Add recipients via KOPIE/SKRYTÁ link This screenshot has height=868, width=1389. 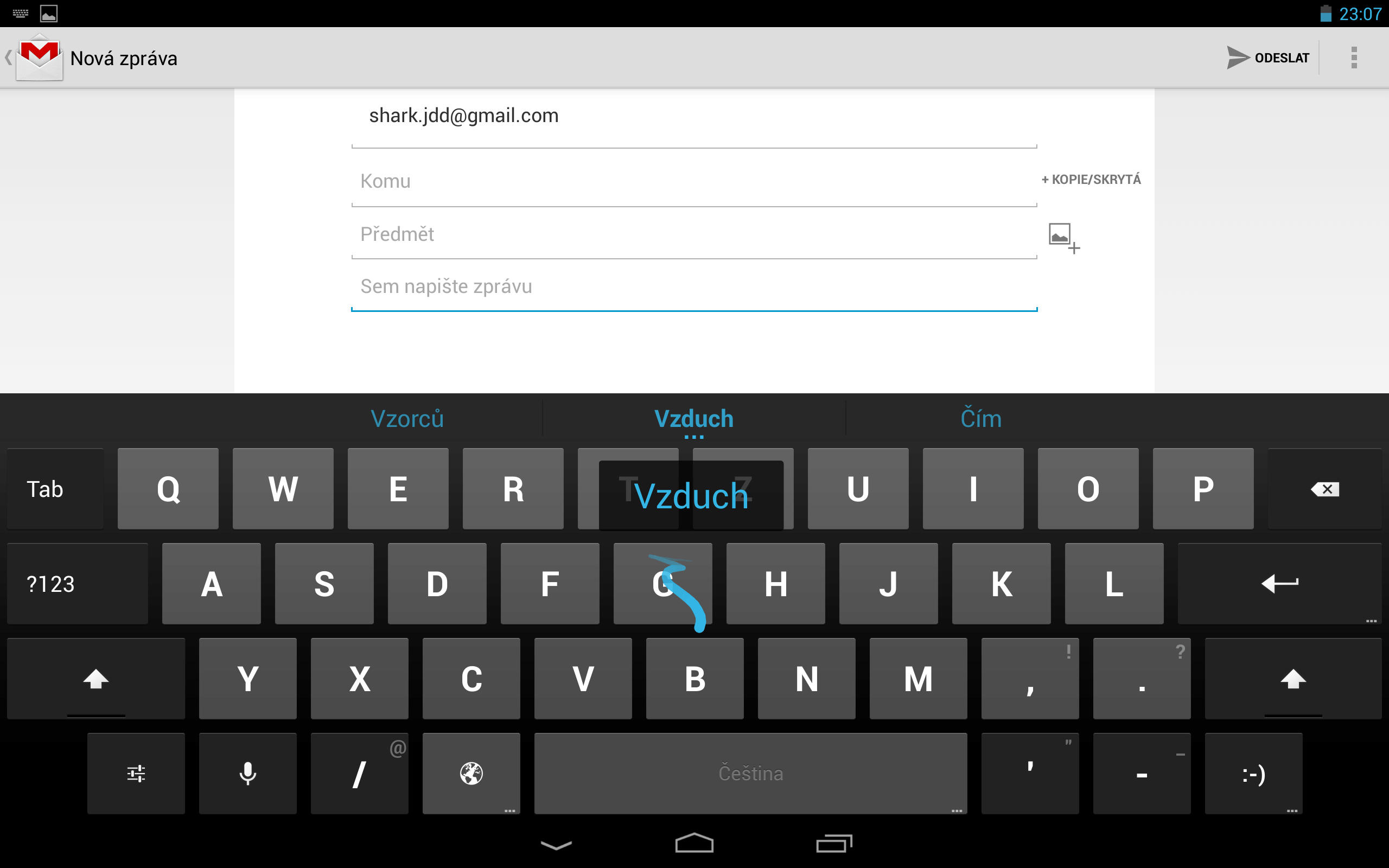point(1091,180)
